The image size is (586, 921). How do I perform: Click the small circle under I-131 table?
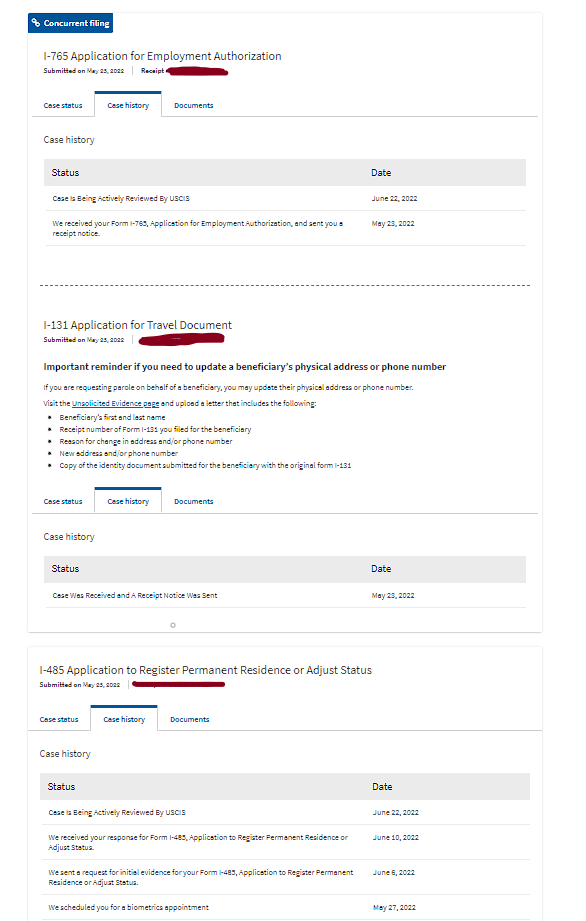click(x=173, y=625)
